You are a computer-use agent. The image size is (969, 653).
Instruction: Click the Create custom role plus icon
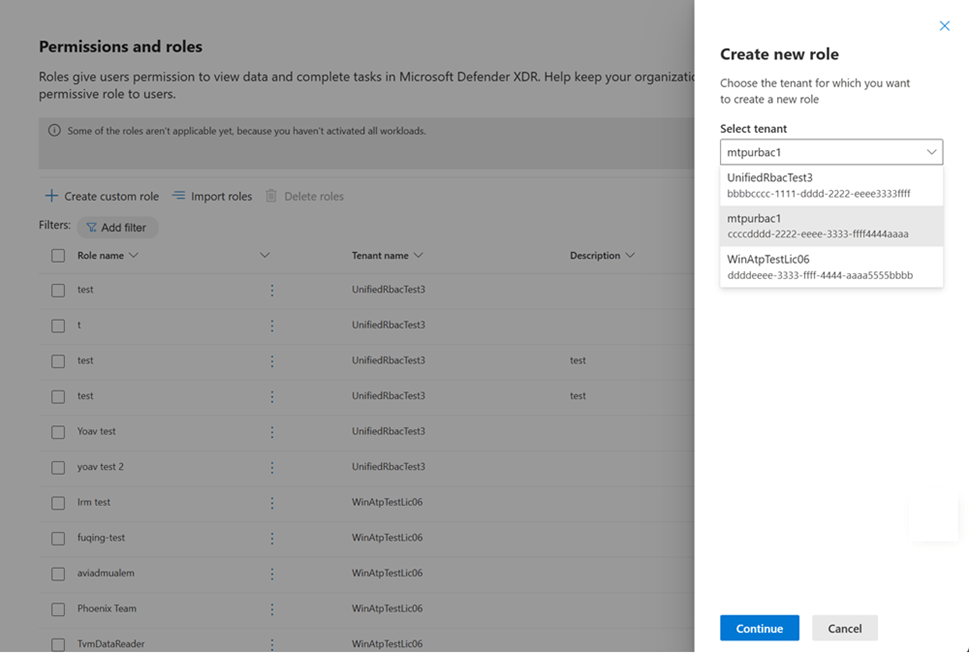52,196
